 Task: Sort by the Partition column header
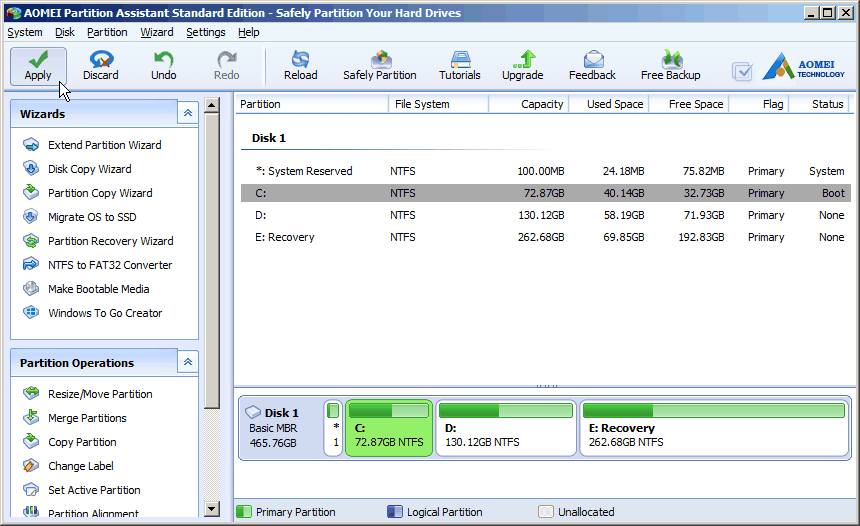pyautogui.click(x=312, y=104)
